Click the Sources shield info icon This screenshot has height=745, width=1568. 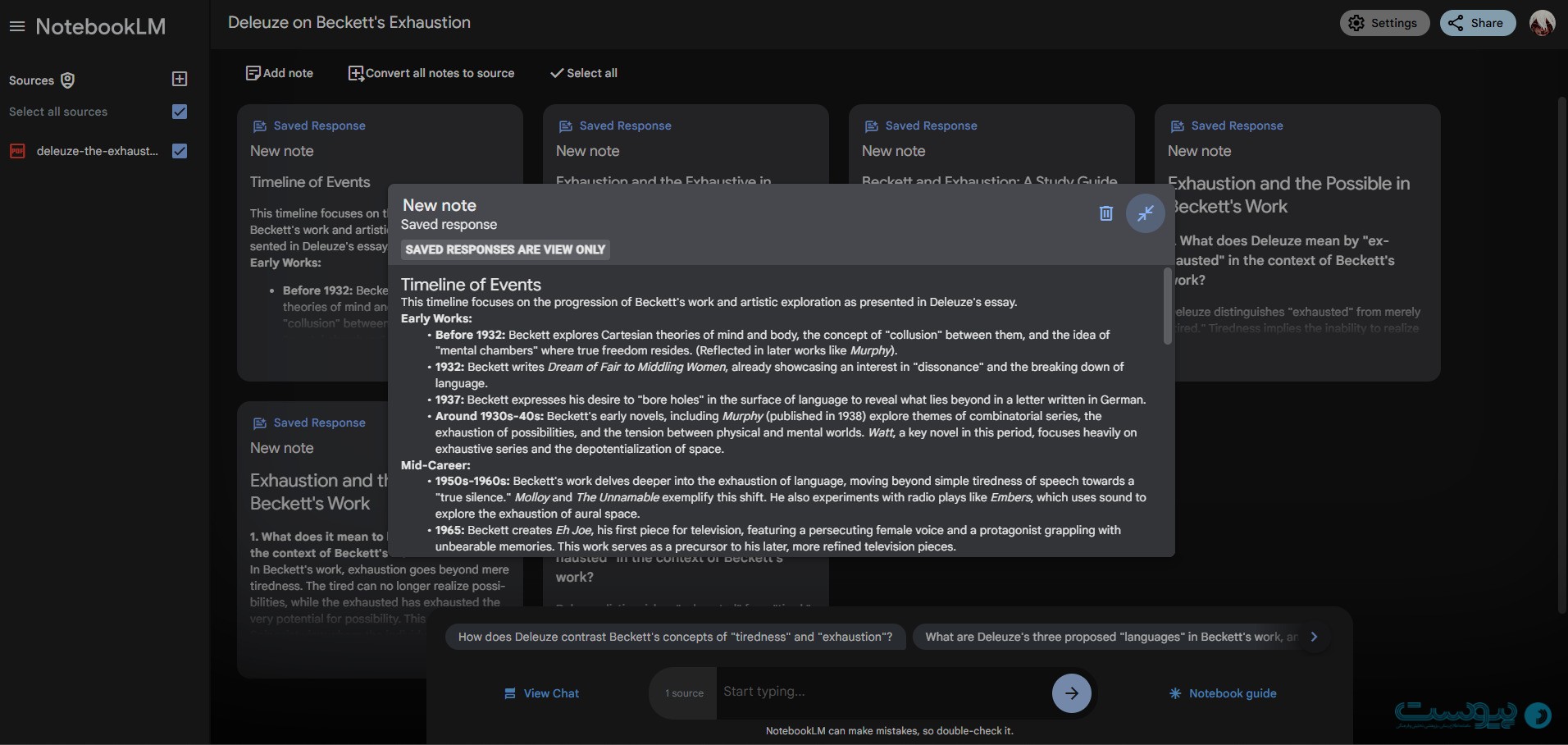click(68, 80)
